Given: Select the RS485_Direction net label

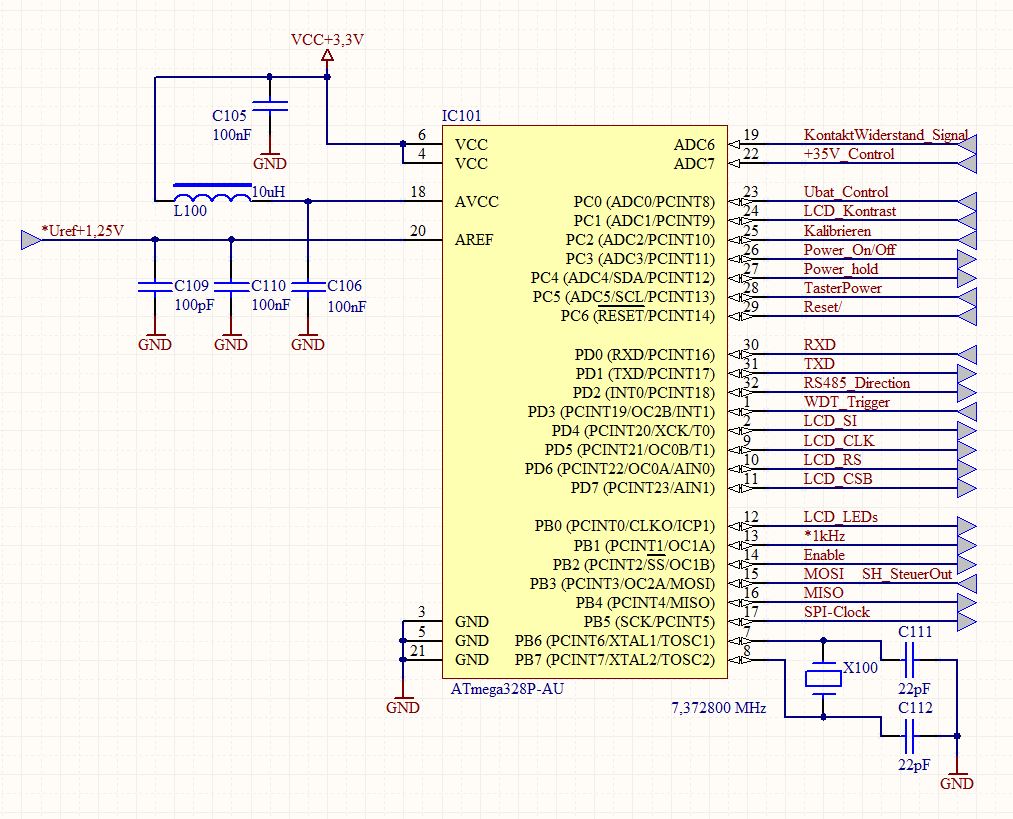Looking at the screenshot, I should 857,383.
